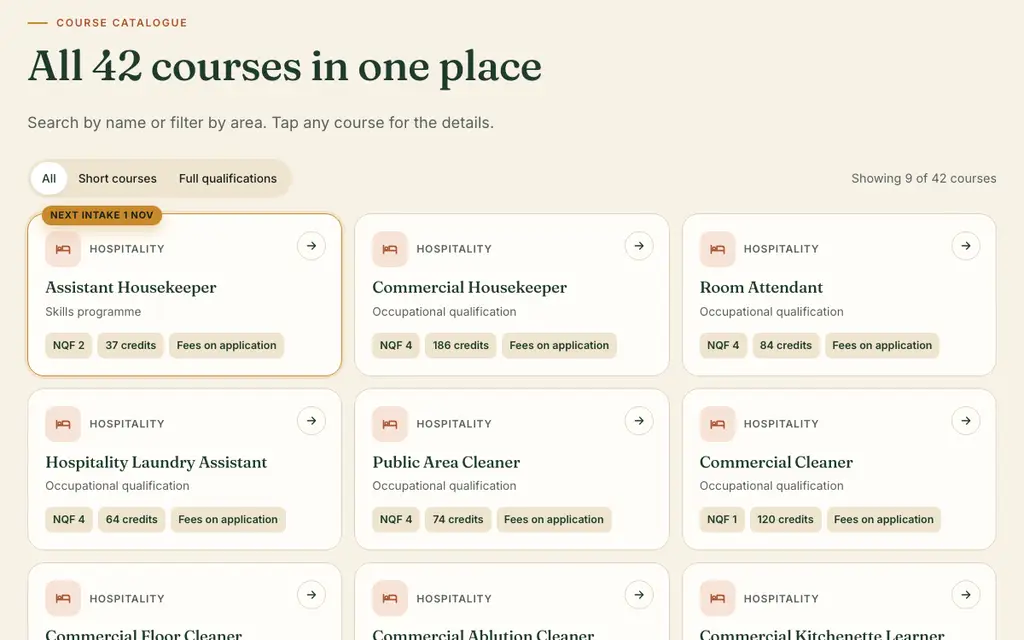The height and width of the screenshot is (640, 1024).
Task: Click Fees on application tag on Assistant Housekeeper
Action: (227, 345)
